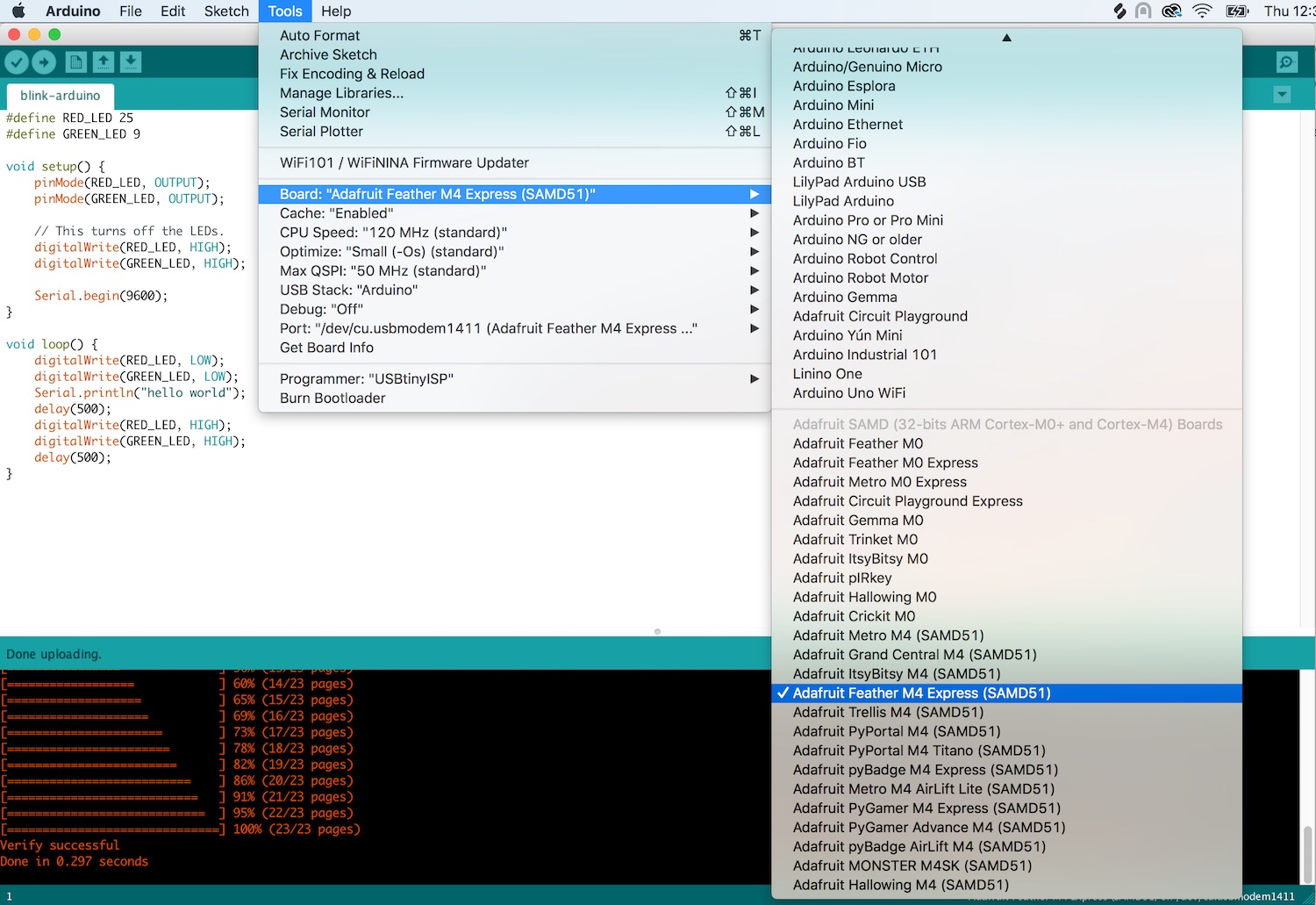1316x905 pixels.
Task: Select Adafruit Trellis M4 board
Action: pyautogui.click(x=1007, y=713)
